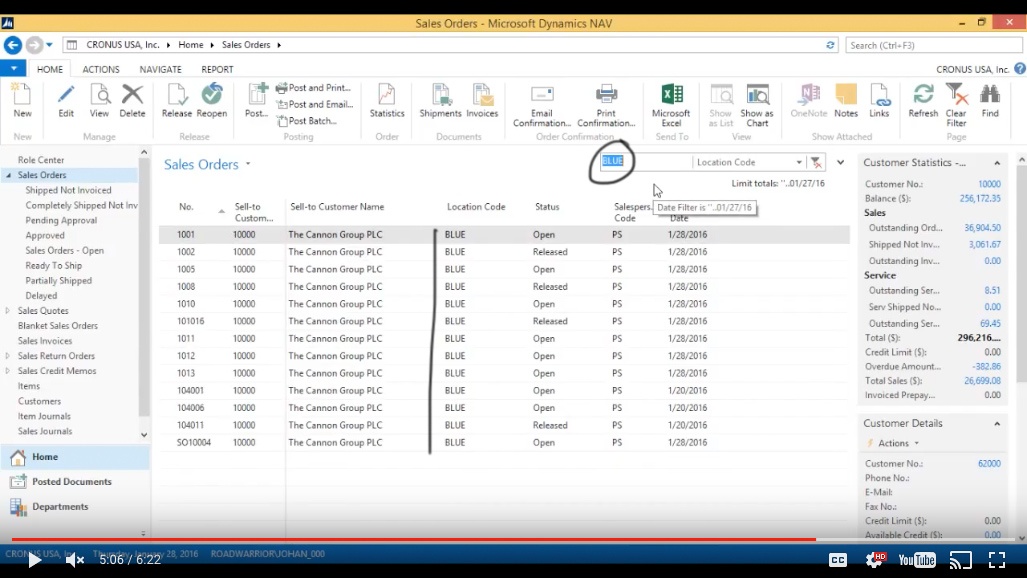The image size is (1027, 578).
Task: Sort by the Location Code column header
Action: tap(476, 206)
